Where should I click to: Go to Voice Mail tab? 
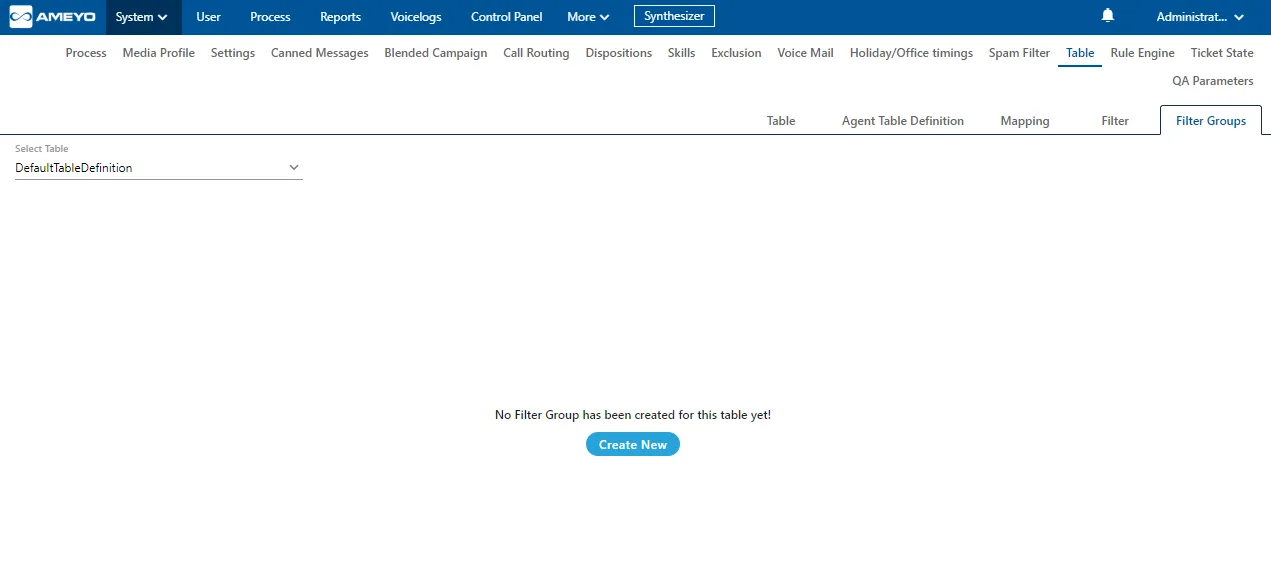click(x=805, y=53)
